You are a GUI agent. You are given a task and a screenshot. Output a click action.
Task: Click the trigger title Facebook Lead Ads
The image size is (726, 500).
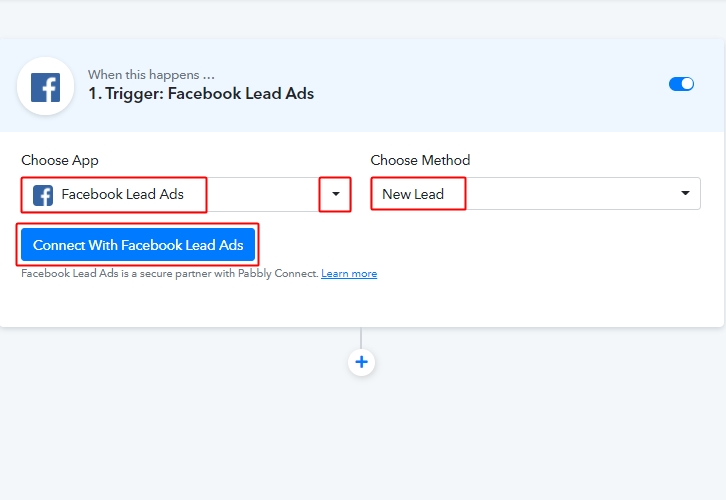pyautogui.click(x=201, y=94)
